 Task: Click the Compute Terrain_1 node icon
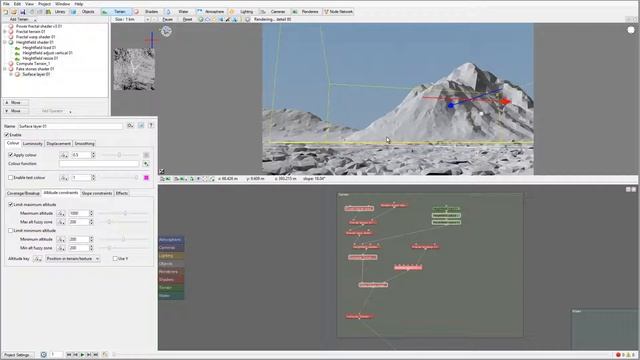11,64
